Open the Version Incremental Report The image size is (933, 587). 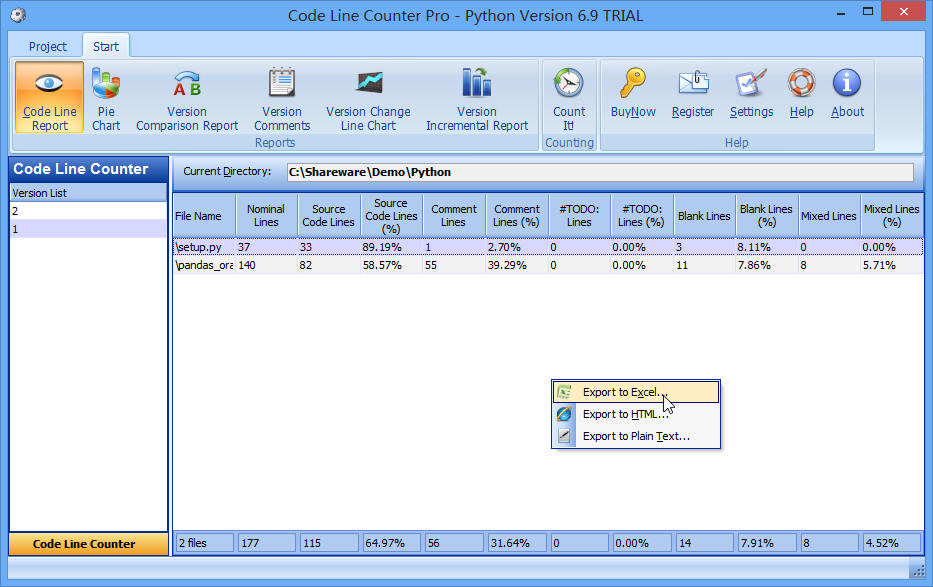(x=477, y=98)
